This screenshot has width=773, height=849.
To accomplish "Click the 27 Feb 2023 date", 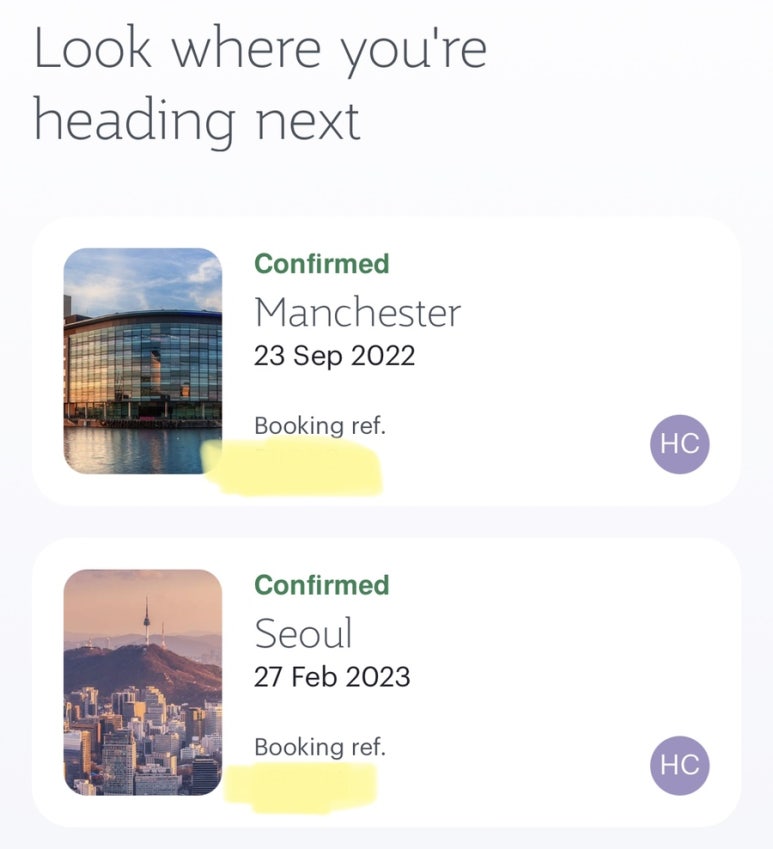I will pos(332,677).
